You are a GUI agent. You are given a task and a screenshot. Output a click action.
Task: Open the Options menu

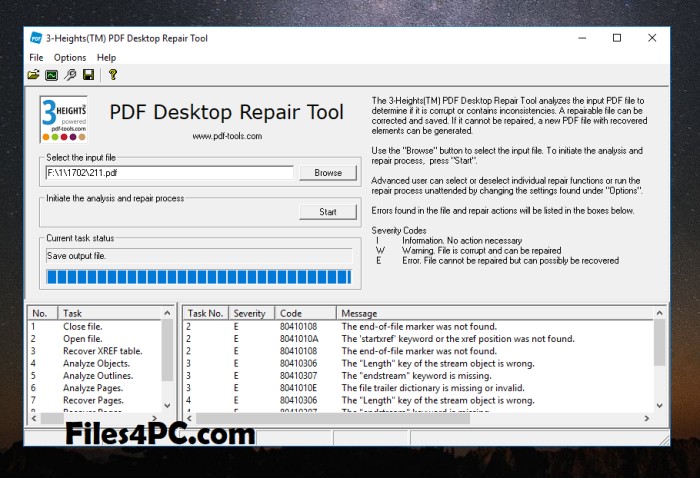pyautogui.click(x=70, y=58)
